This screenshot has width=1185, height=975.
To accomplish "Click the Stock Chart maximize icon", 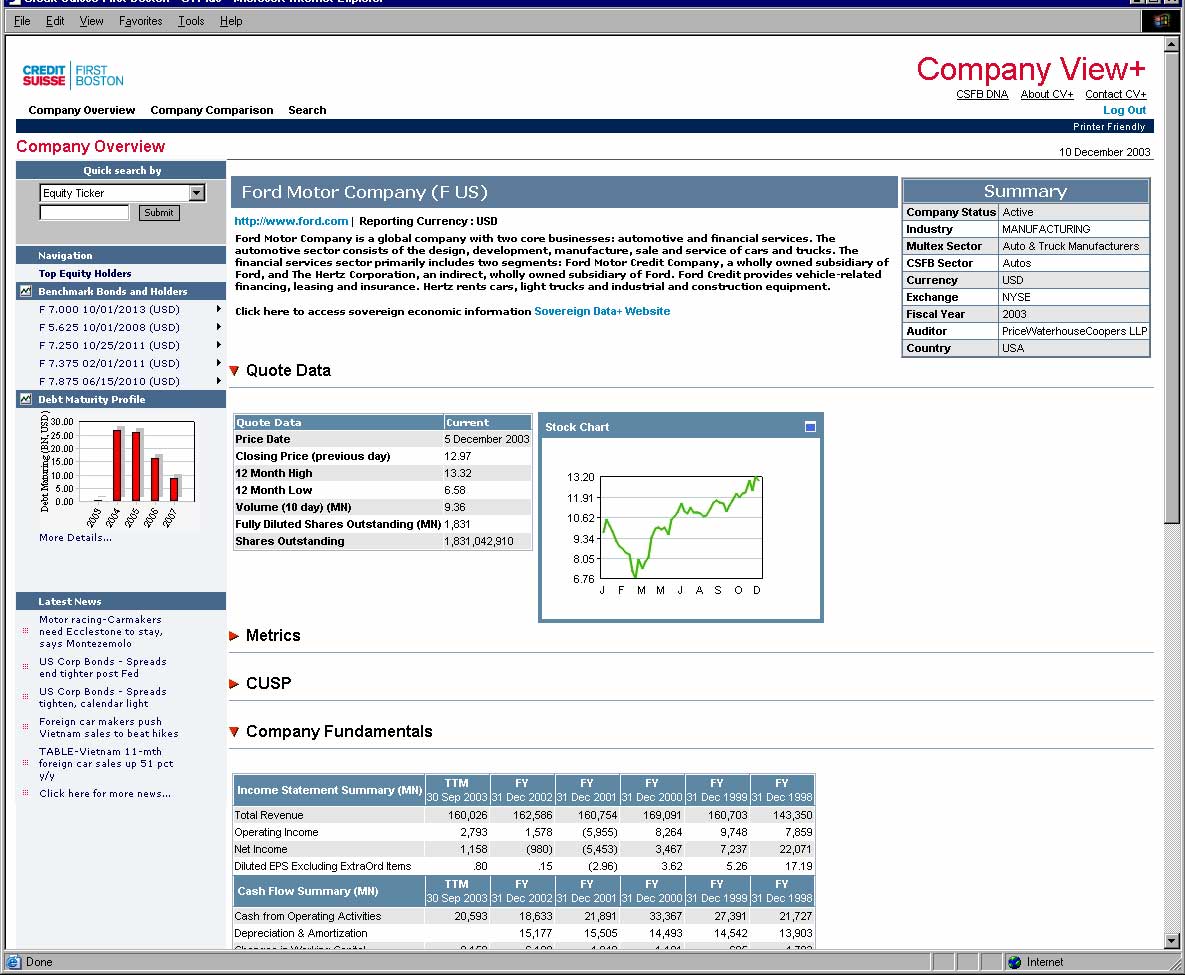I will tap(810, 427).
